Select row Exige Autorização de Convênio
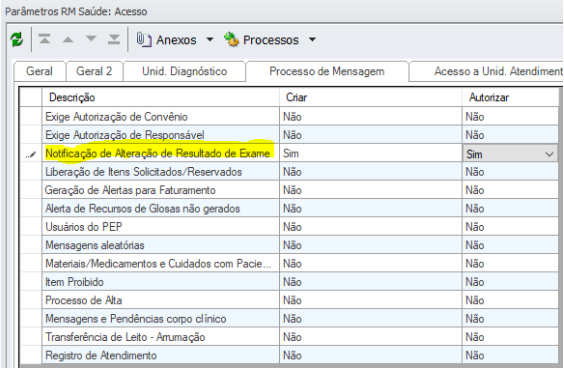564x368 pixels. (x=160, y=117)
